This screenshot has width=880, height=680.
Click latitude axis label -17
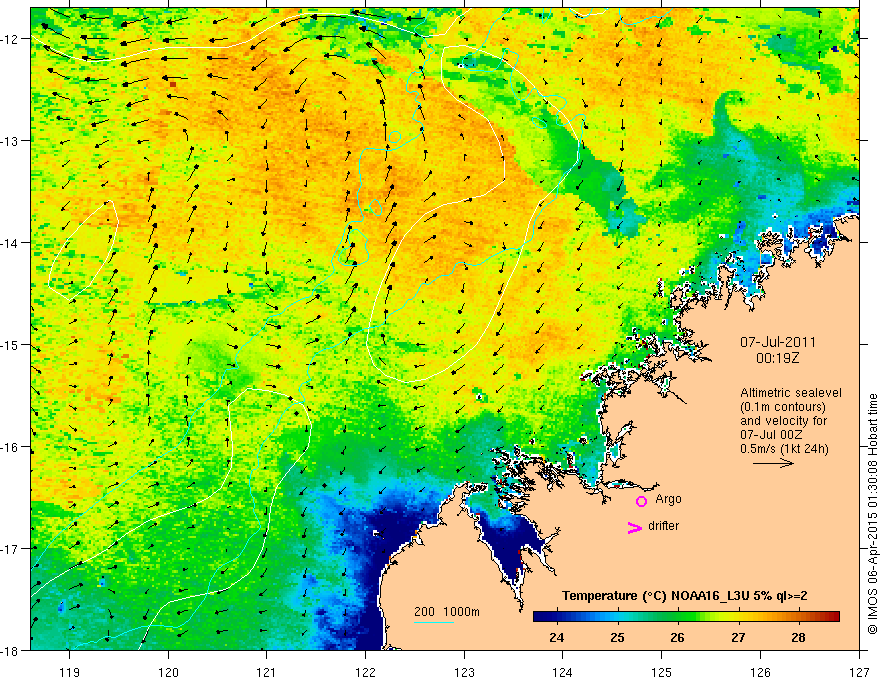click(x=10, y=549)
